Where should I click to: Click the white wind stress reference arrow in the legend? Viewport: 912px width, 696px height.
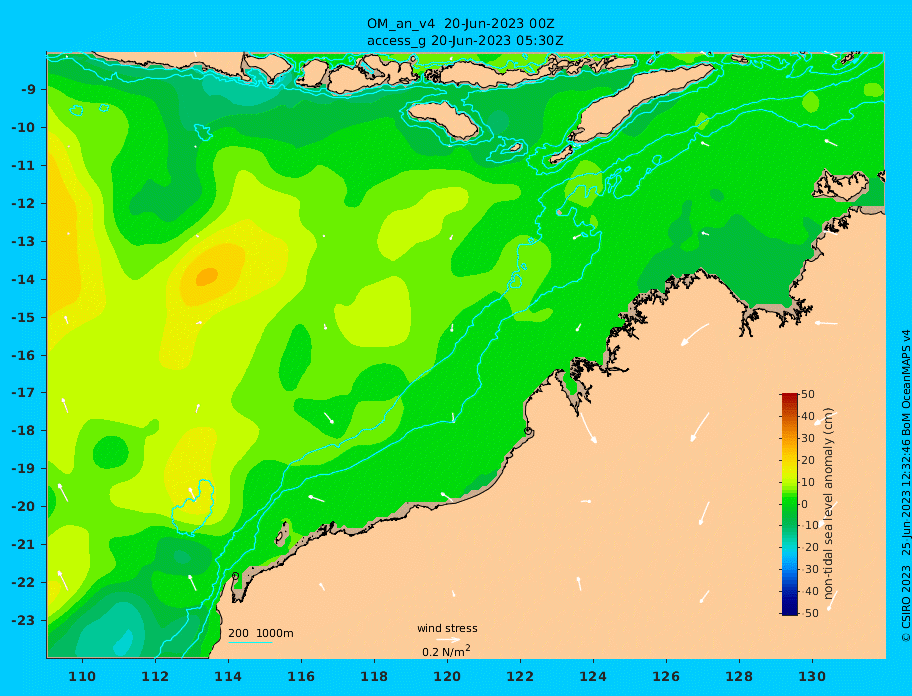(x=448, y=640)
